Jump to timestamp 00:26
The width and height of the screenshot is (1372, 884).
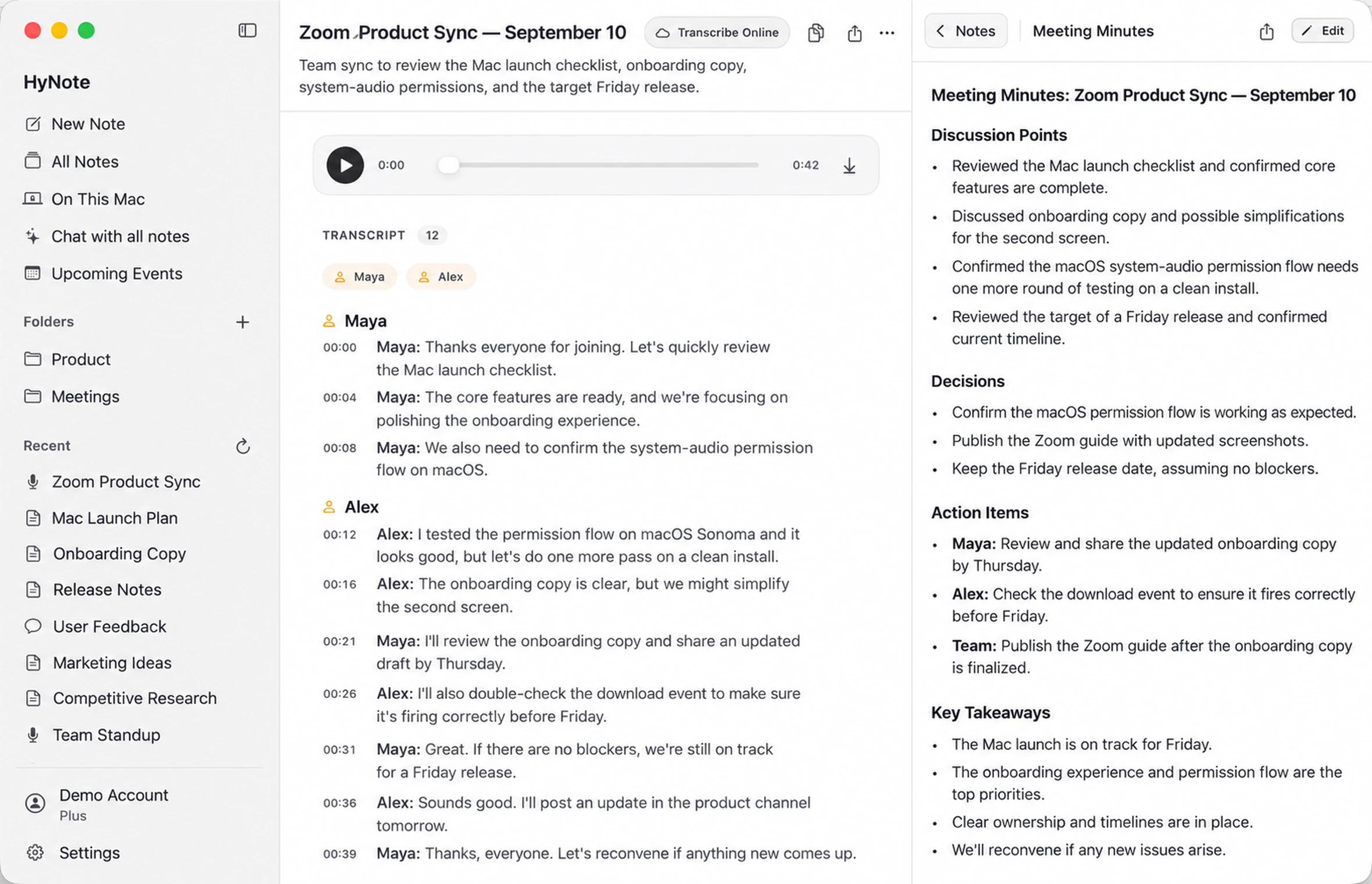point(340,694)
